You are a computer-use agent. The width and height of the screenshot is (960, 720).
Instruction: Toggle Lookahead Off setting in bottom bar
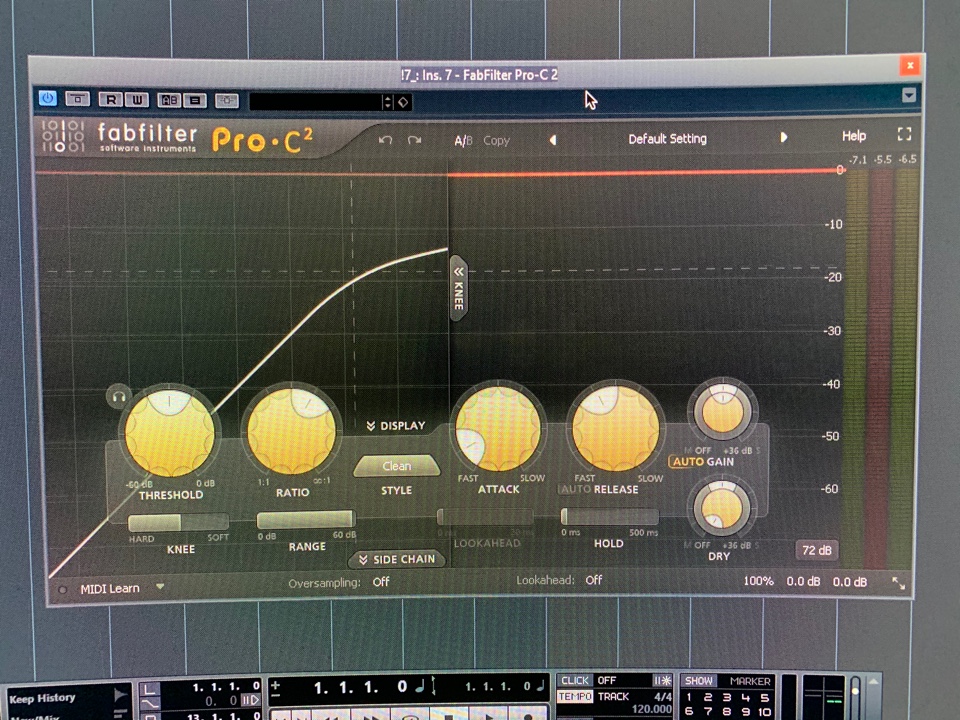(x=593, y=580)
